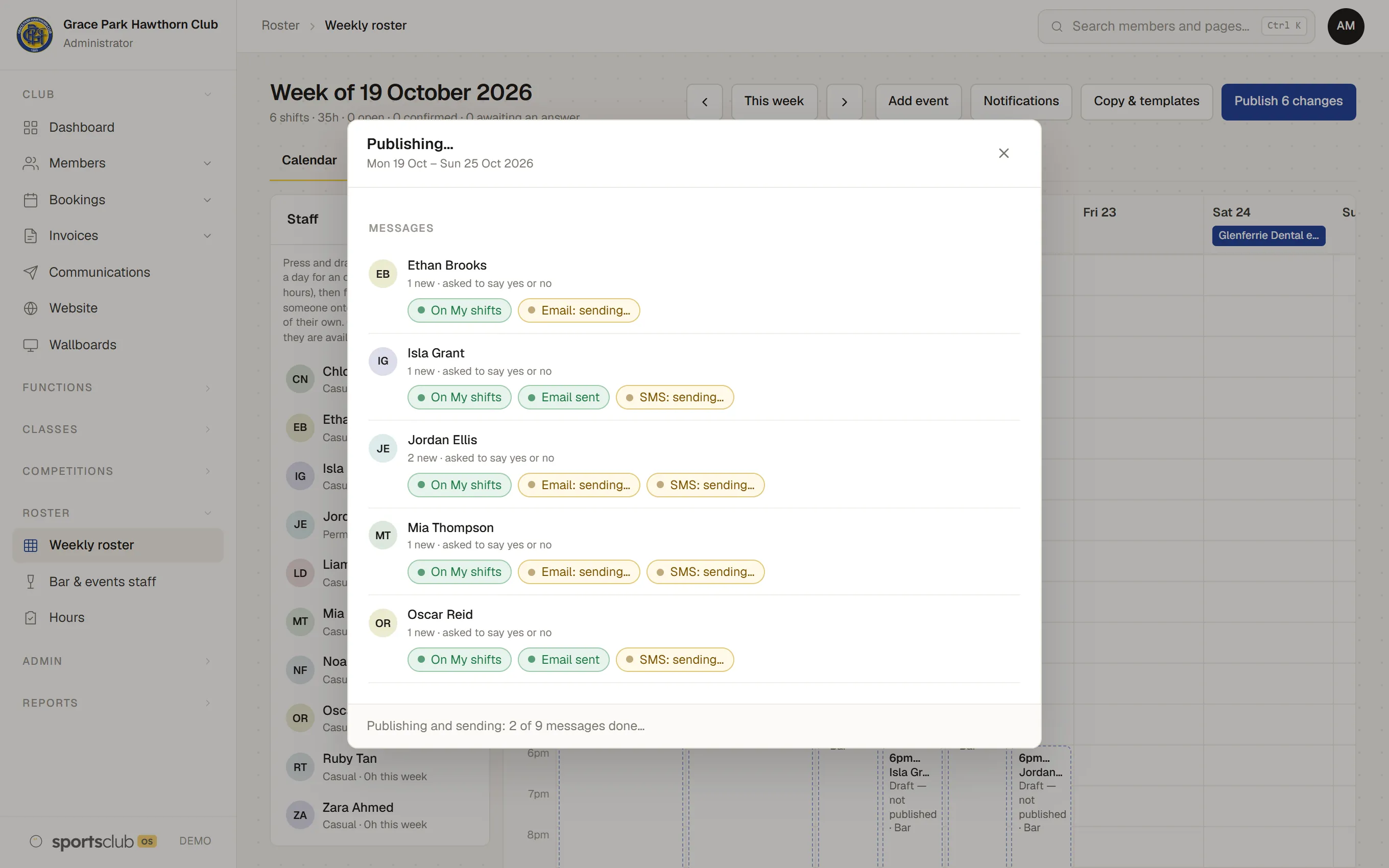The height and width of the screenshot is (868, 1389).
Task: Switch to the Calendar tab
Action: click(309, 160)
